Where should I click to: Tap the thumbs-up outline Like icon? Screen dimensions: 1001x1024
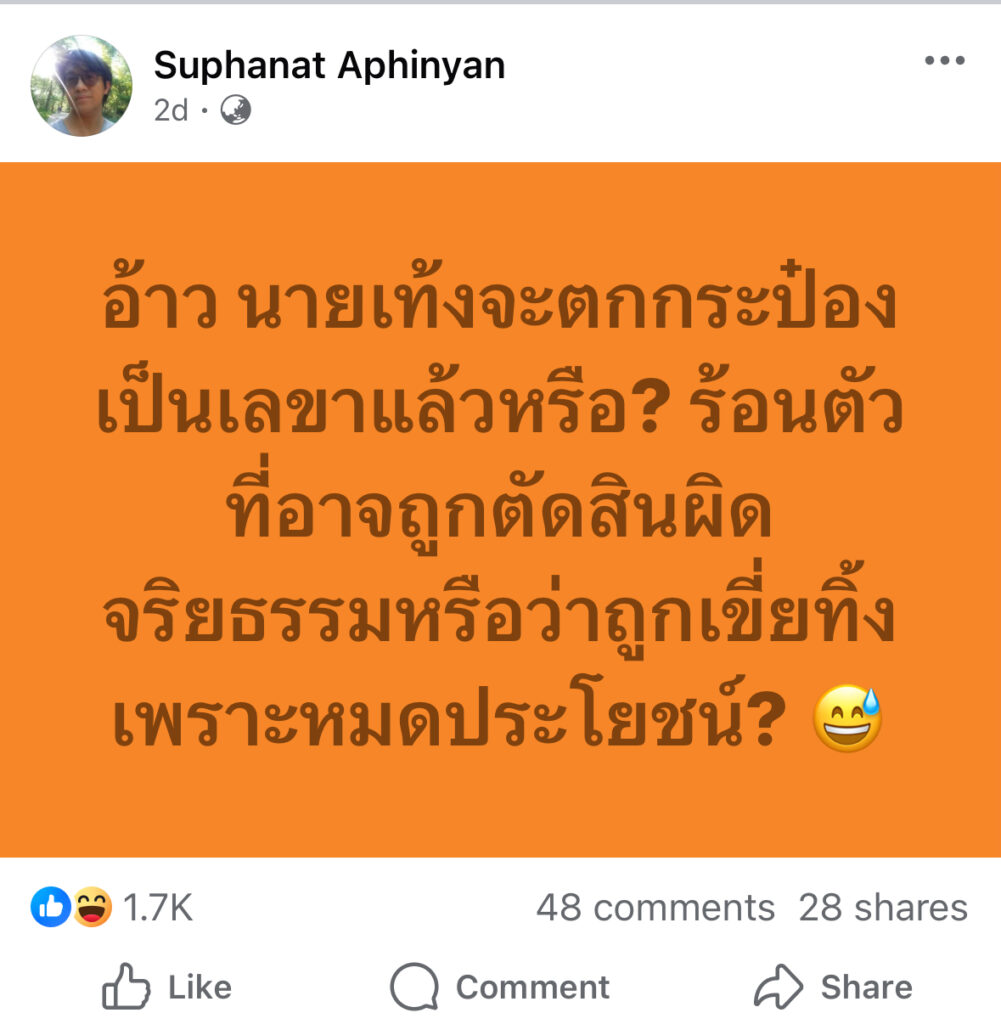coord(126,986)
